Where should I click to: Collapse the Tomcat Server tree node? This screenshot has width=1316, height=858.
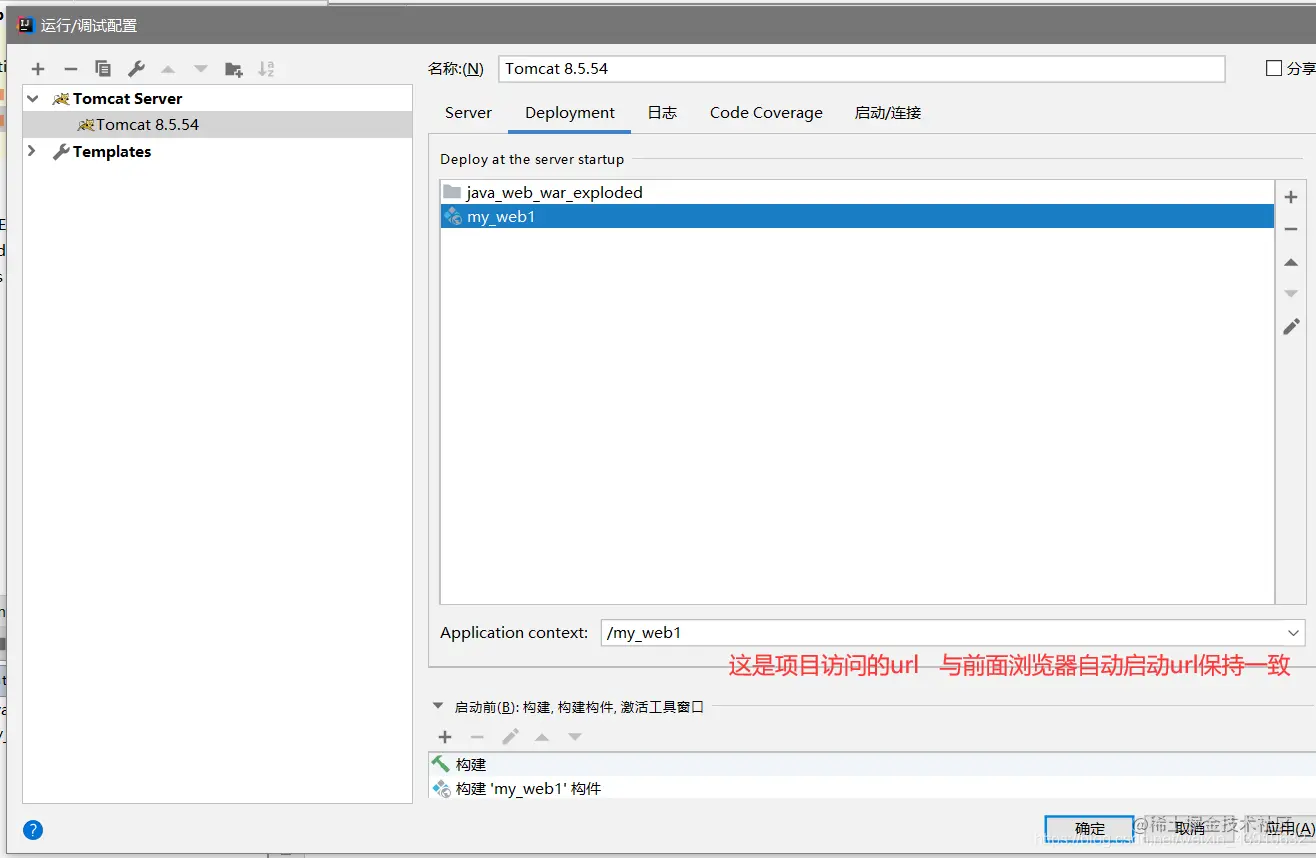pos(33,99)
